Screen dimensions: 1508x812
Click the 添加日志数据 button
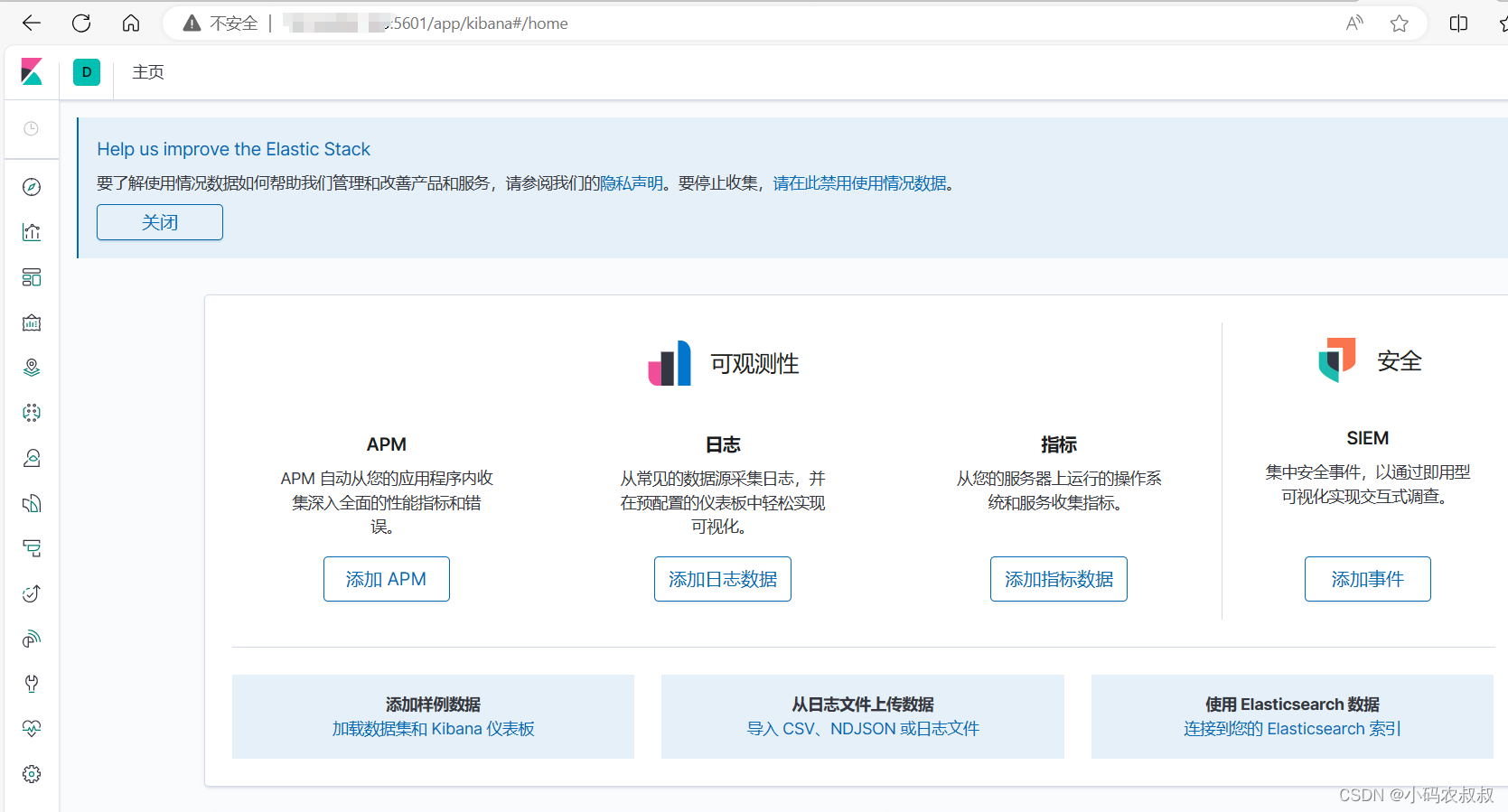723,579
